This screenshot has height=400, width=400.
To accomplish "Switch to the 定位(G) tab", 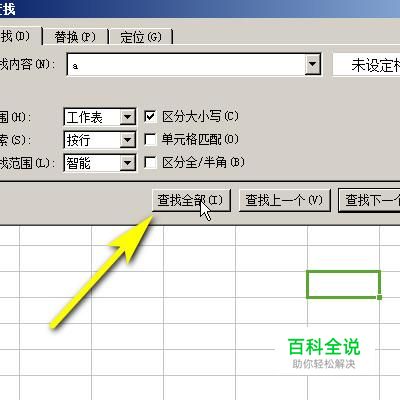I will click(141, 37).
